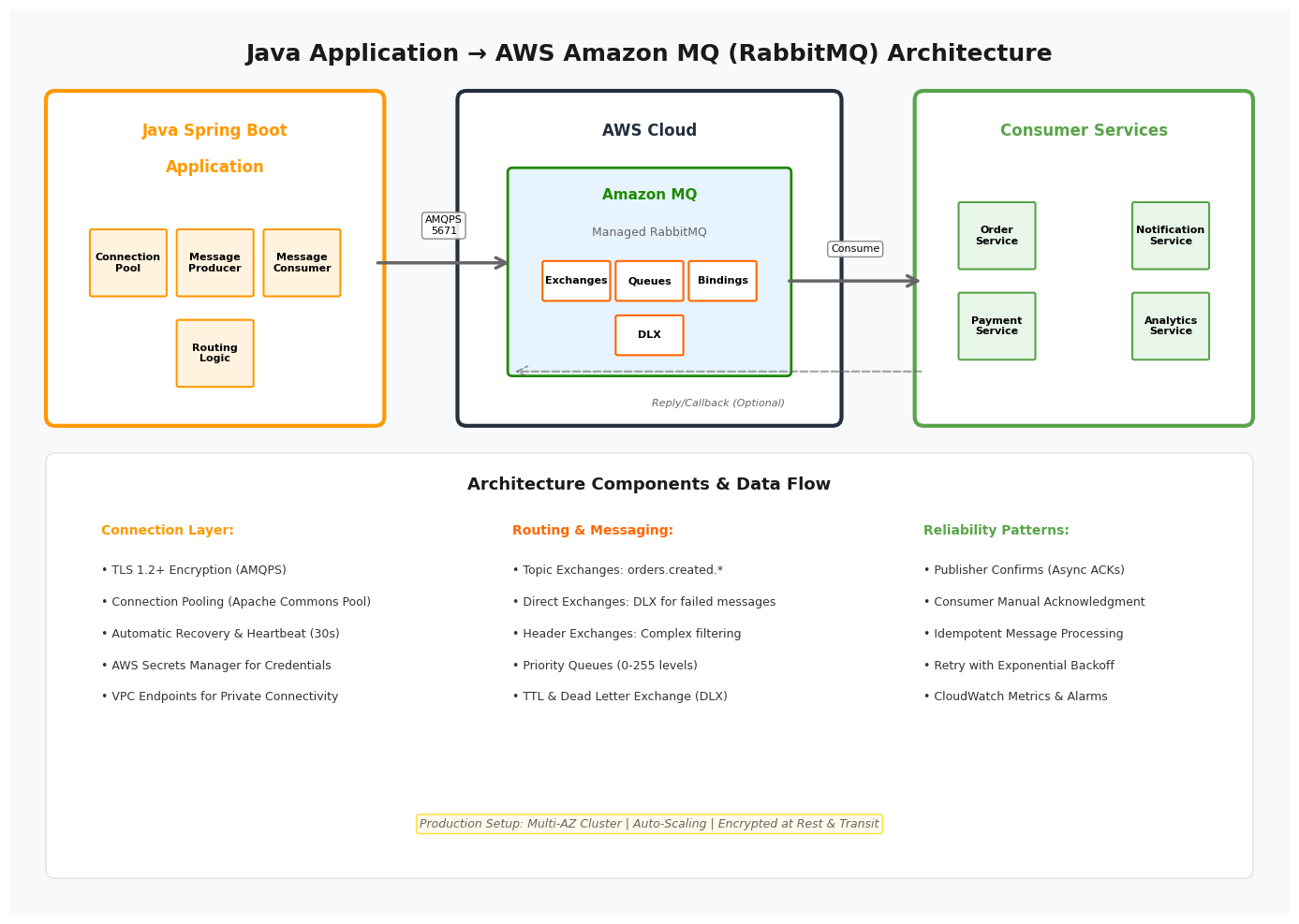Click the TLS 1.2+ Encryption bullet
This screenshot has height=924, width=1299.
[194, 571]
